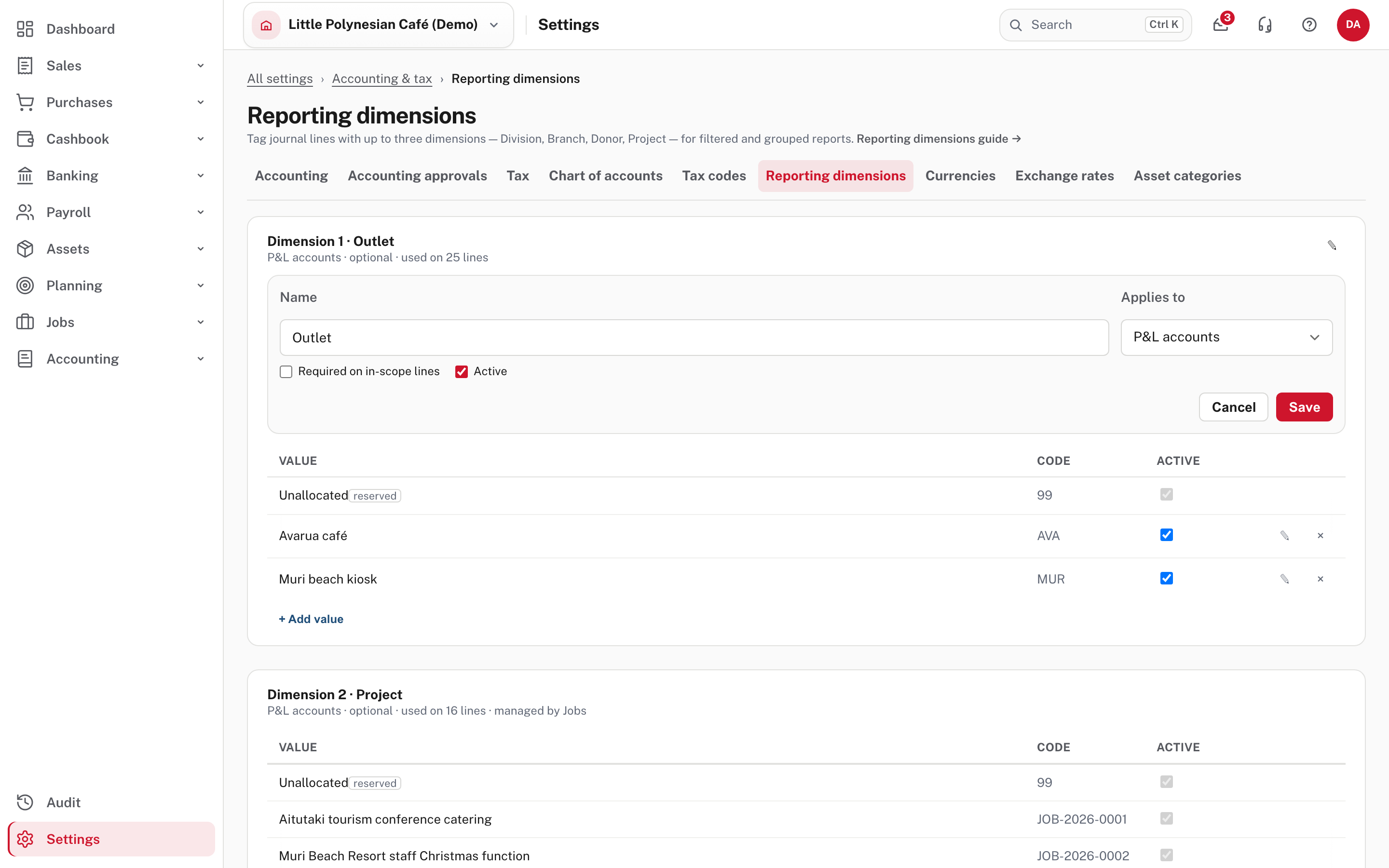Open the Reporting dimensions guide link
This screenshot has width=1389, height=868.
point(939,139)
